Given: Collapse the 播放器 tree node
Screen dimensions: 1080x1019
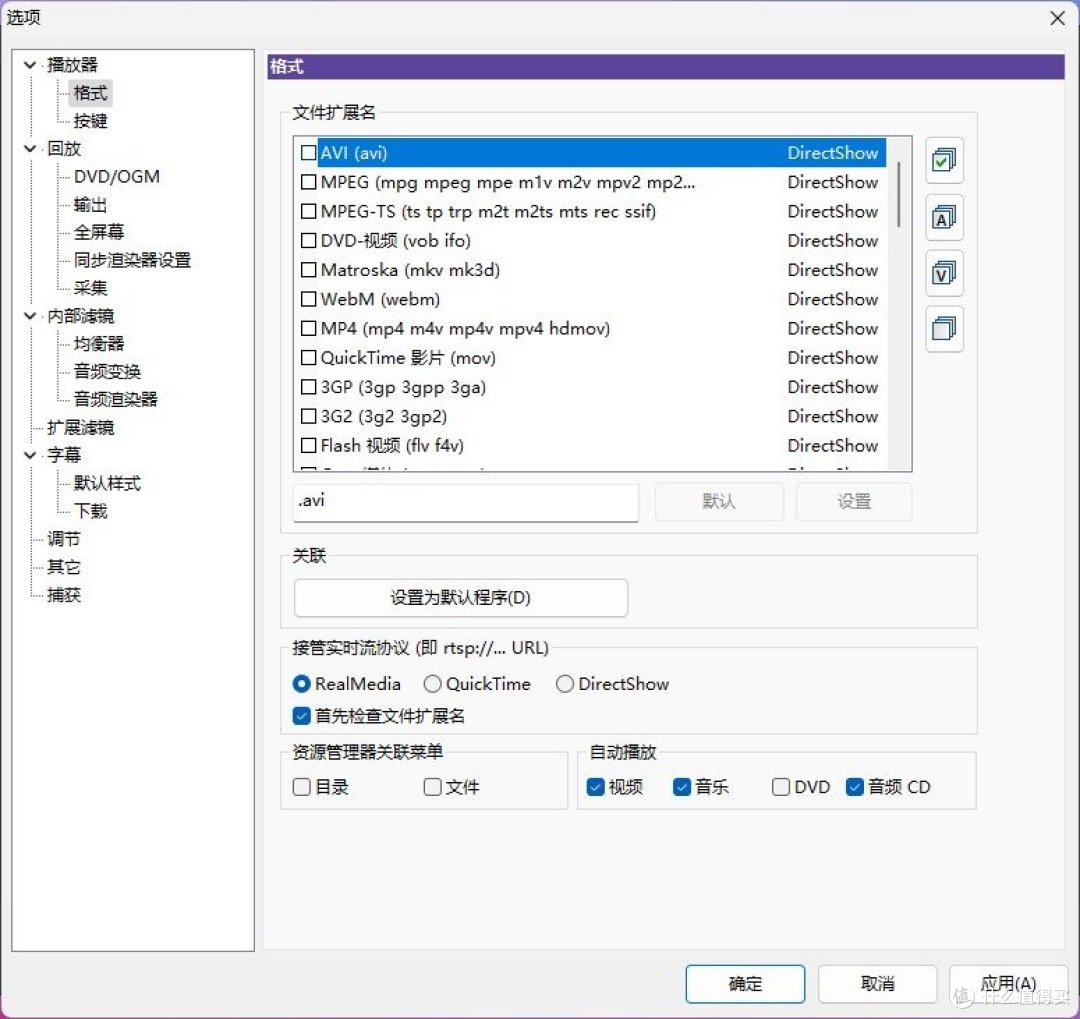Looking at the screenshot, I should [x=30, y=65].
